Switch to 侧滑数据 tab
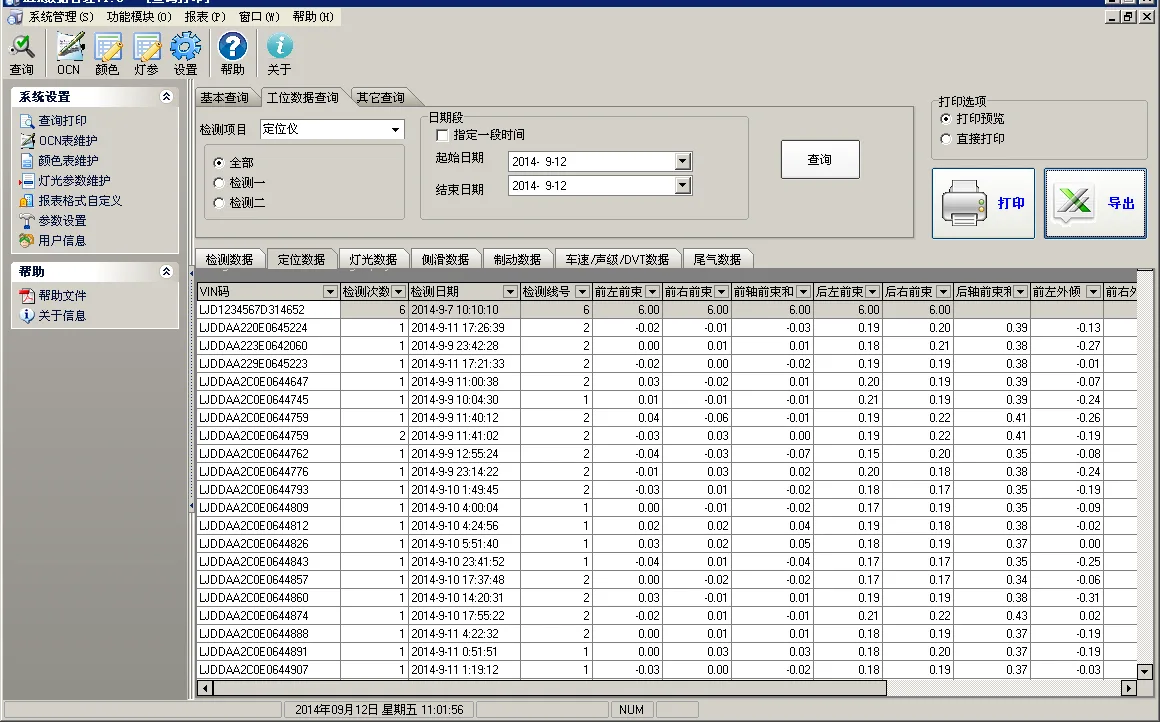Screen dimensions: 1160x722 pyautogui.click(x=445, y=260)
